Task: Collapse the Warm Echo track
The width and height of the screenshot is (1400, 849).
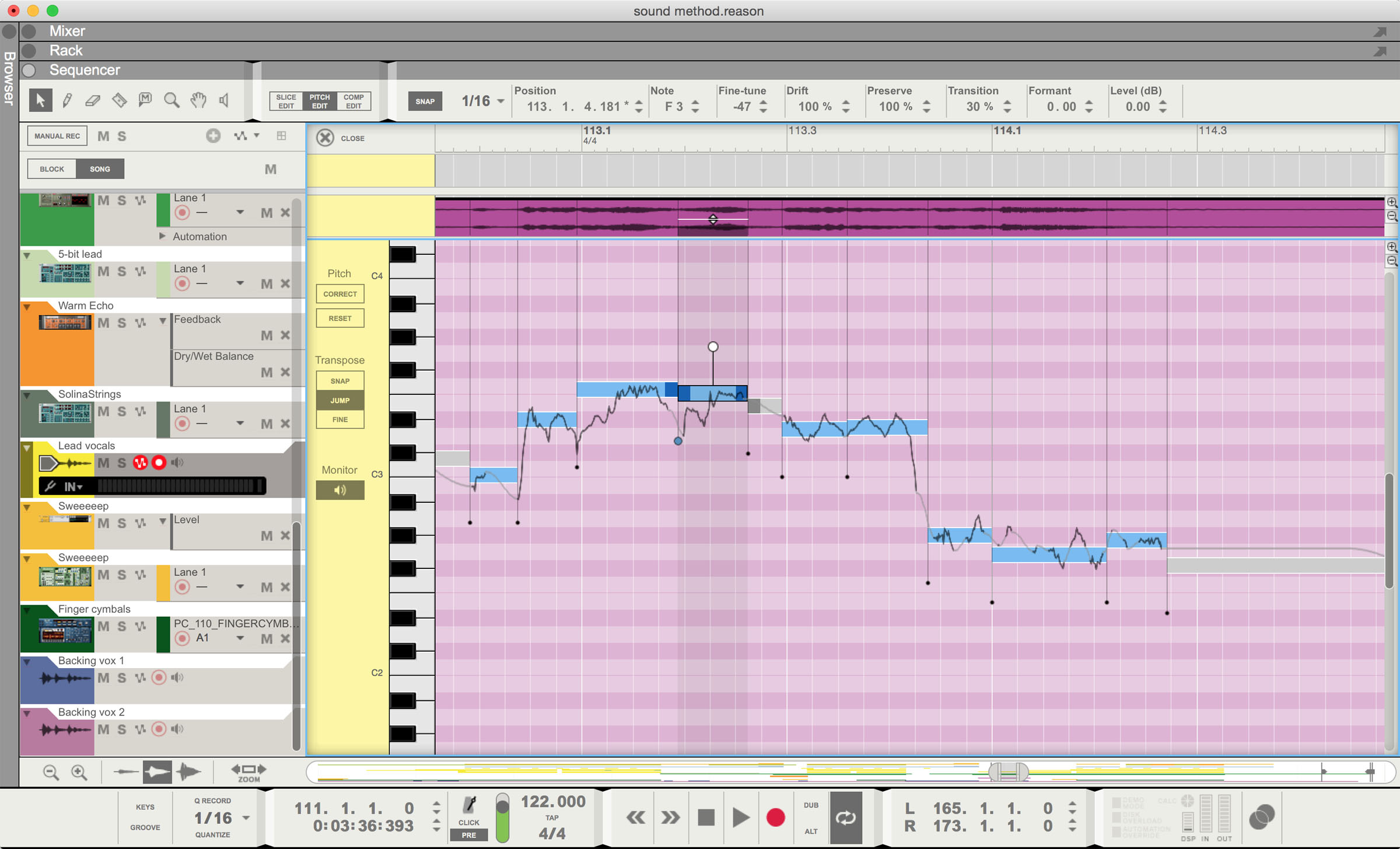Action: click(x=27, y=306)
